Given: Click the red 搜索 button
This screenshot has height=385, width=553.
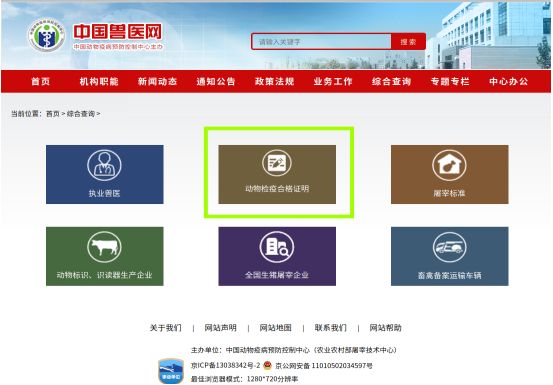Looking at the screenshot, I should [408, 42].
